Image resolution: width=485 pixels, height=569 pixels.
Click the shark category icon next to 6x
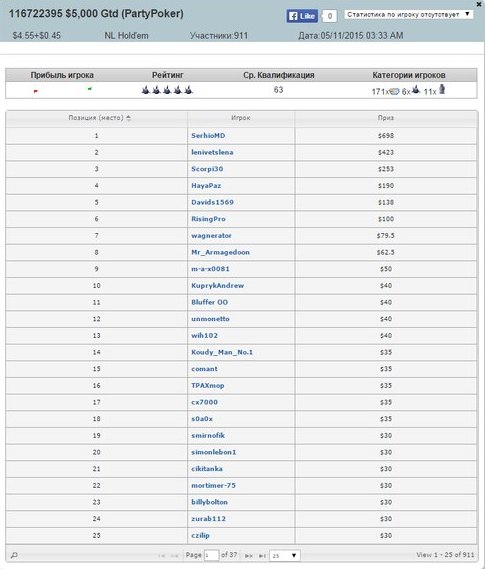[x=416, y=89]
